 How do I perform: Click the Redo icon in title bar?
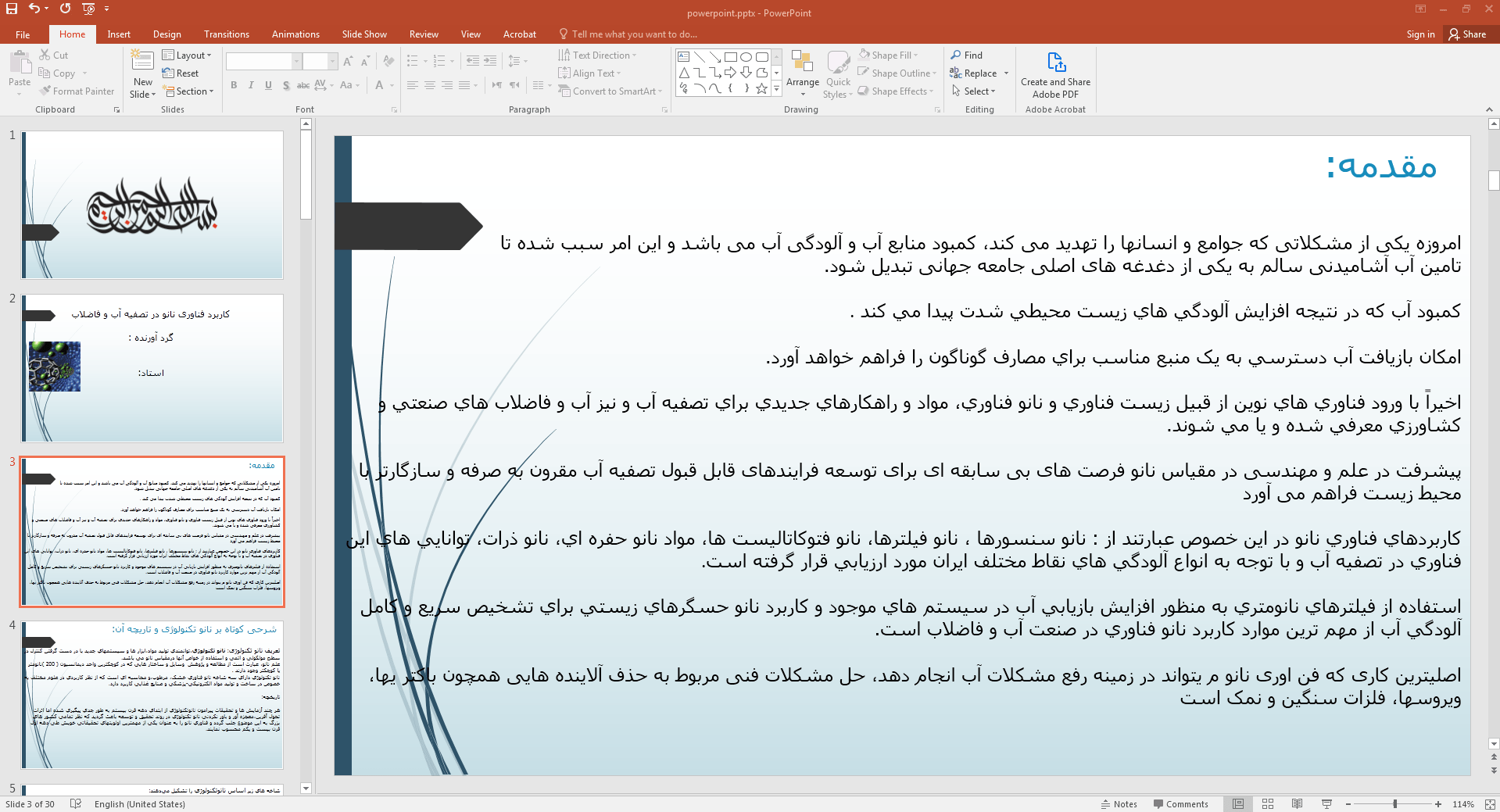pyautogui.click(x=66, y=9)
